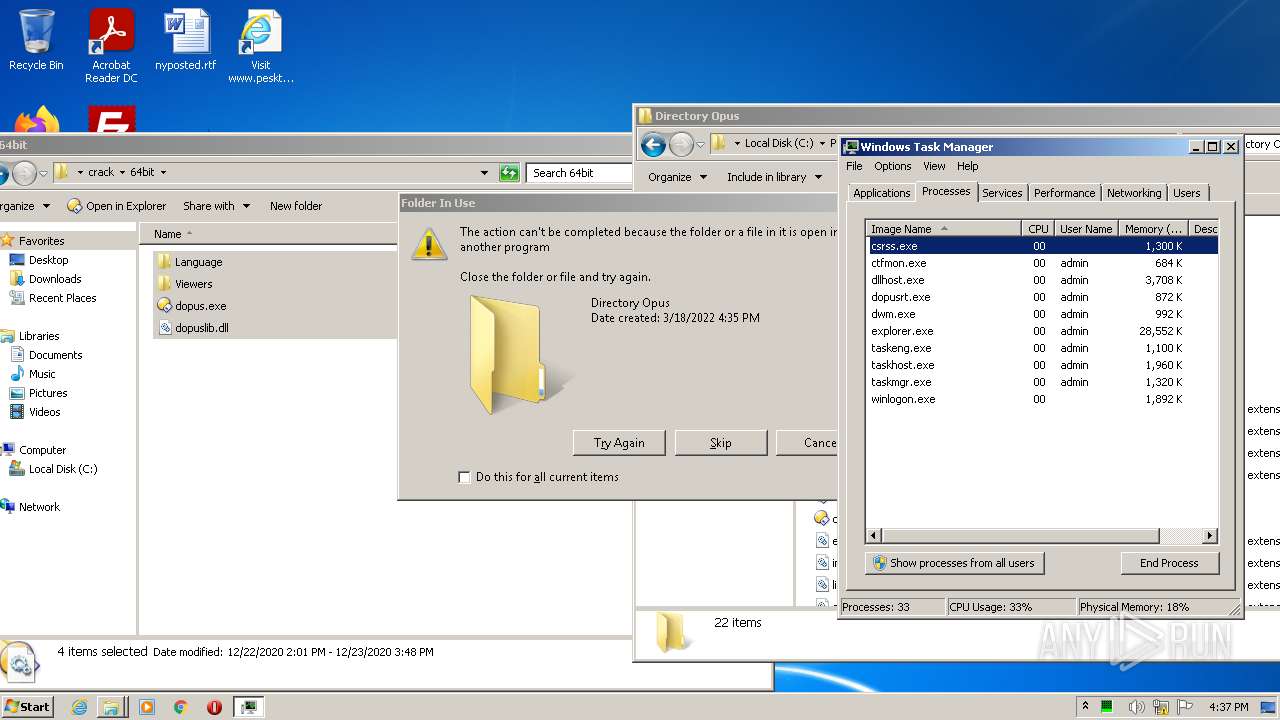The image size is (1280, 720).
Task: Click the Network icon in navigation pane
Action: [8, 507]
